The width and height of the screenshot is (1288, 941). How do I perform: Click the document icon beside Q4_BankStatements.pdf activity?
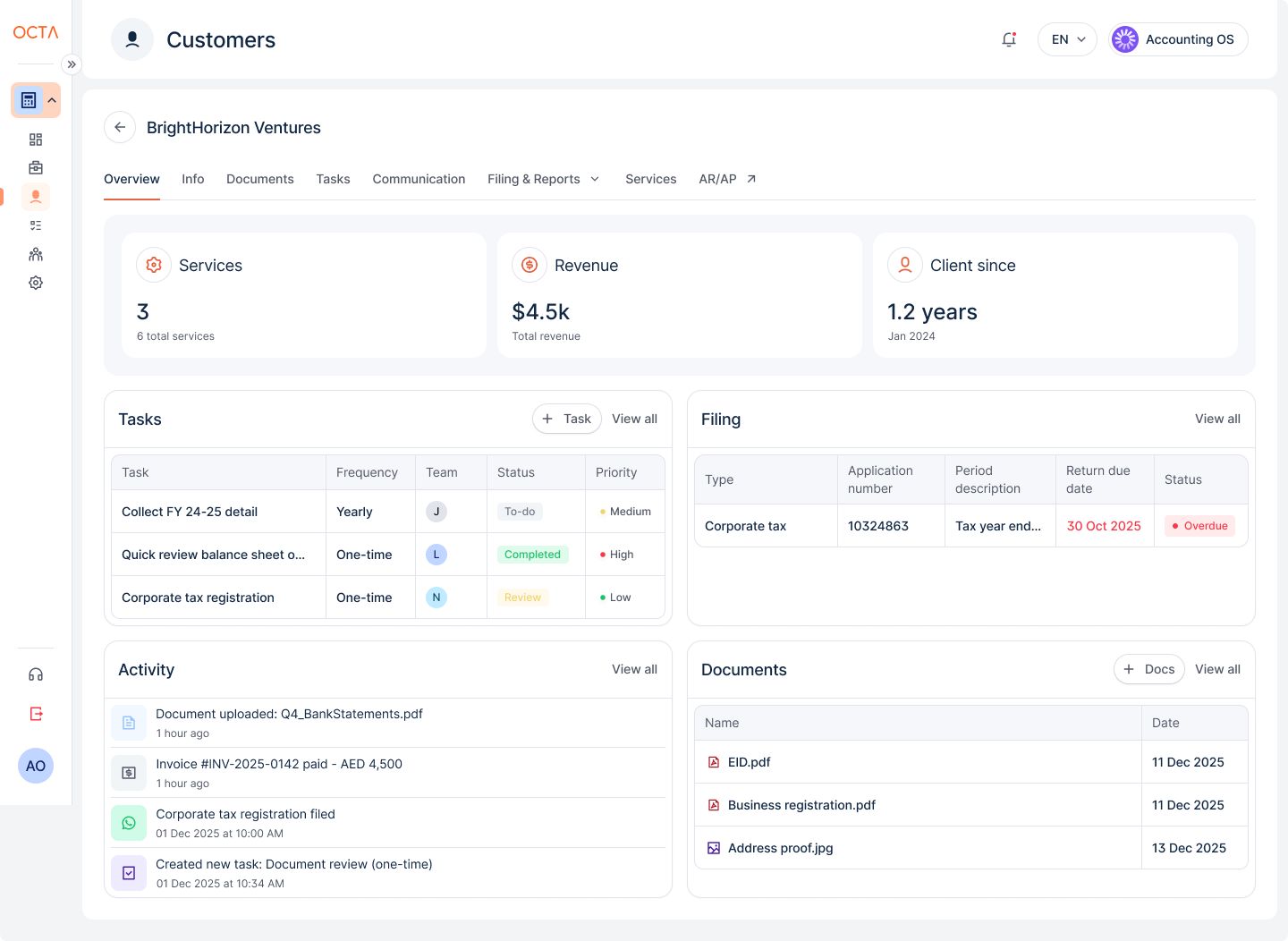coord(129,723)
